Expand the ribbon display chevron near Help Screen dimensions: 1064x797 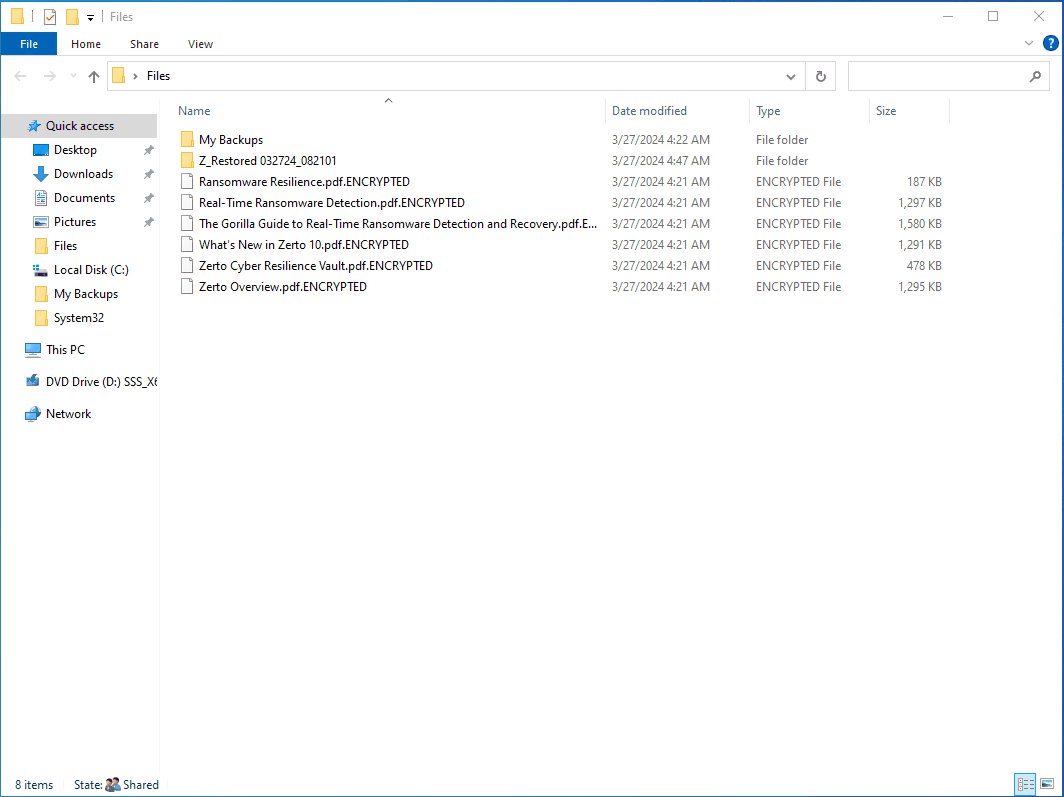tap(1029, 43)
